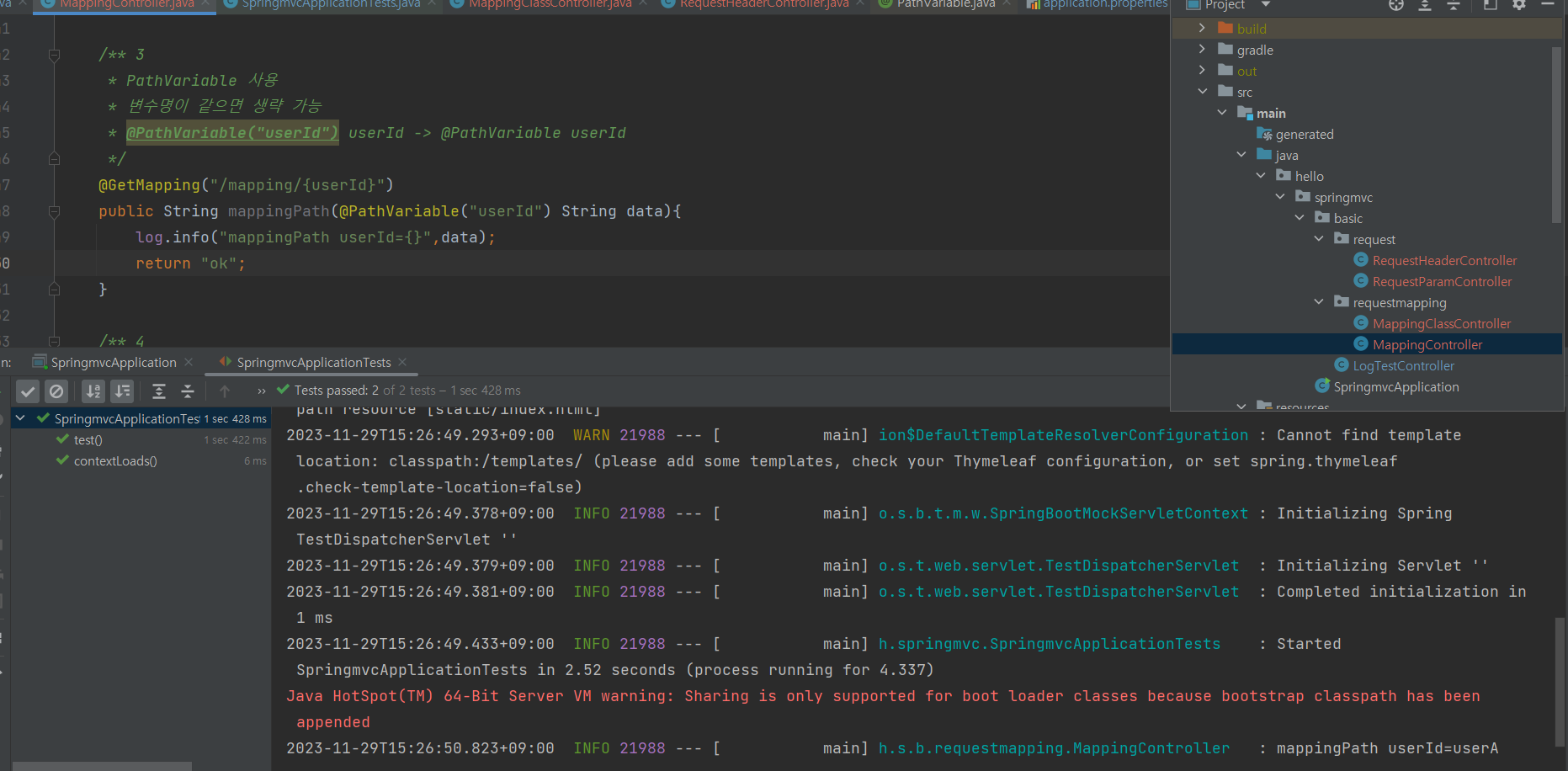Image resolution: width=1568 pixels, height=771 pixels.
Task: Close SpringmvcApplication run tab
Action: [x=189, y=362]
